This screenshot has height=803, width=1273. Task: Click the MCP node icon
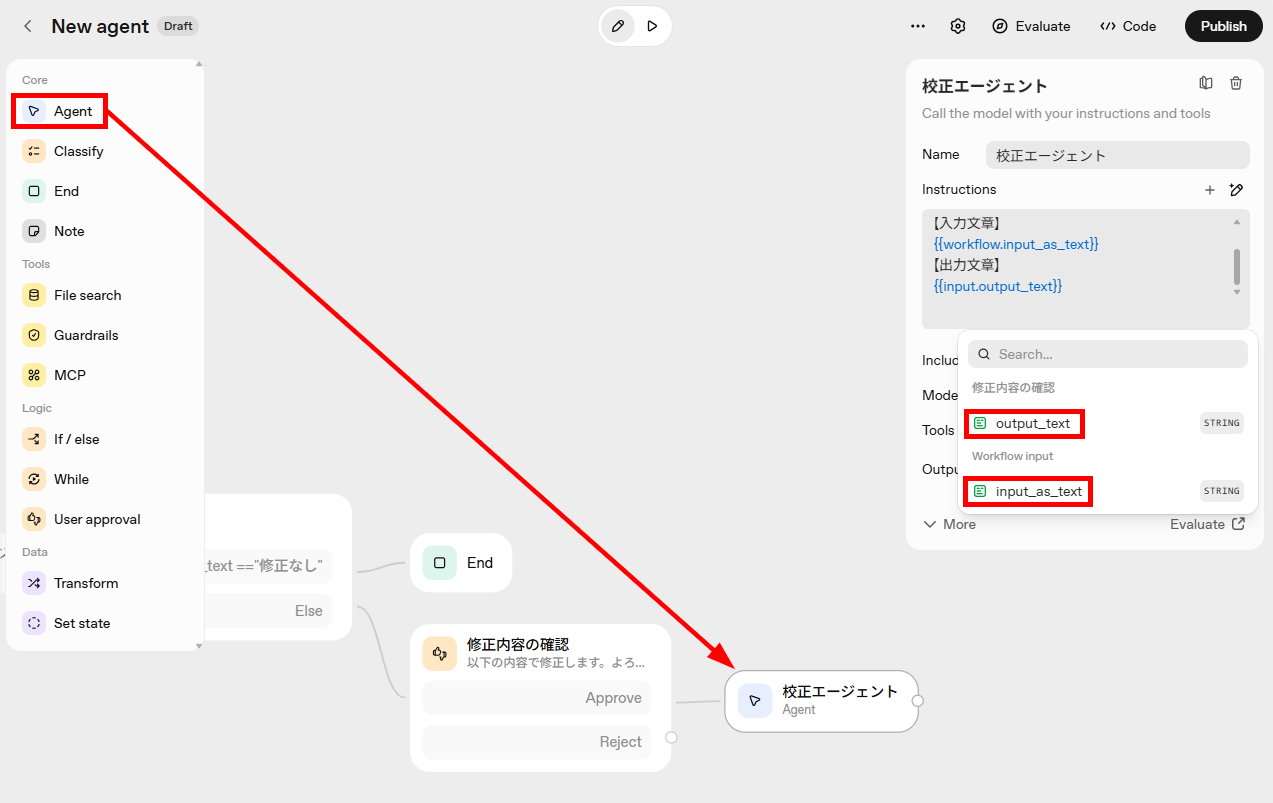(x=34, y=375)
